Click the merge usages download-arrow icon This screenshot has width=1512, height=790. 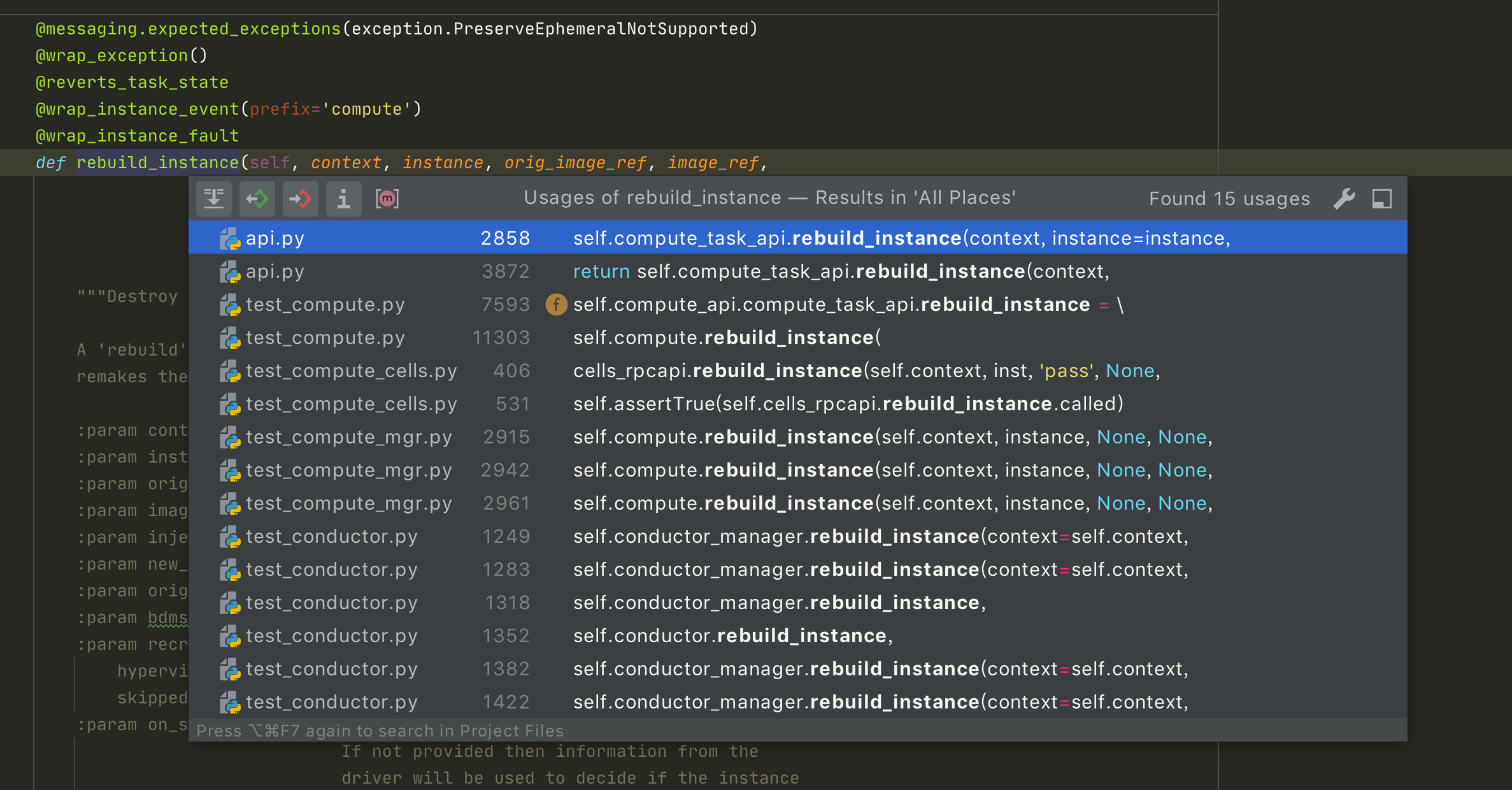click(214, 199)
